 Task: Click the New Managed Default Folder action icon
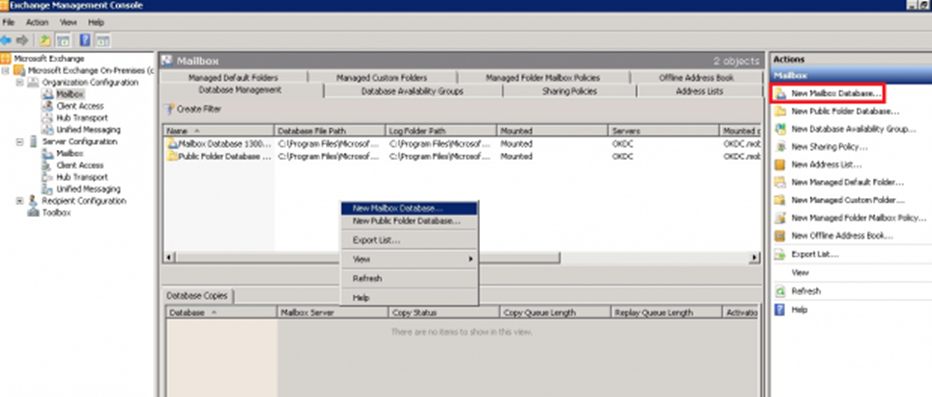(x=780, y=182)
